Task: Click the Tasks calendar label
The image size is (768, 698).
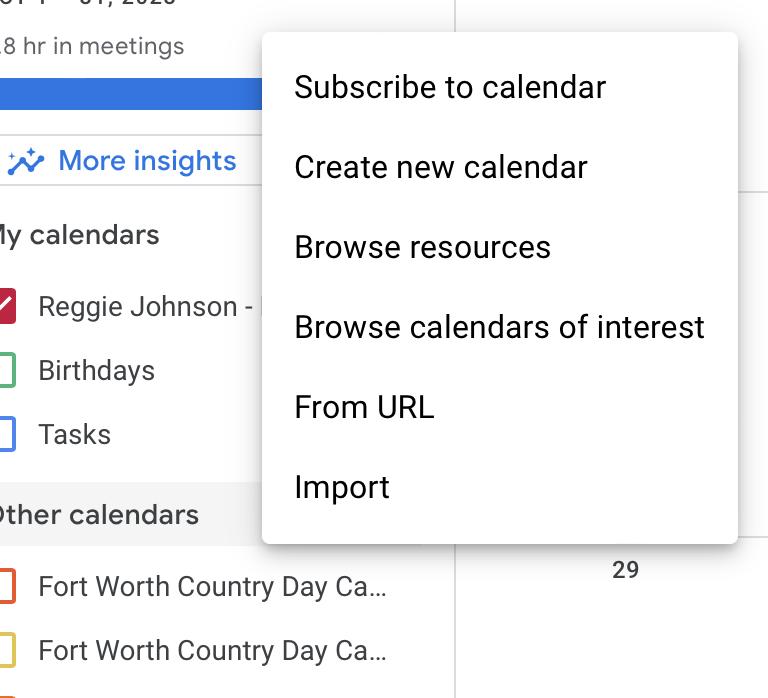Action: coord(74,434)
